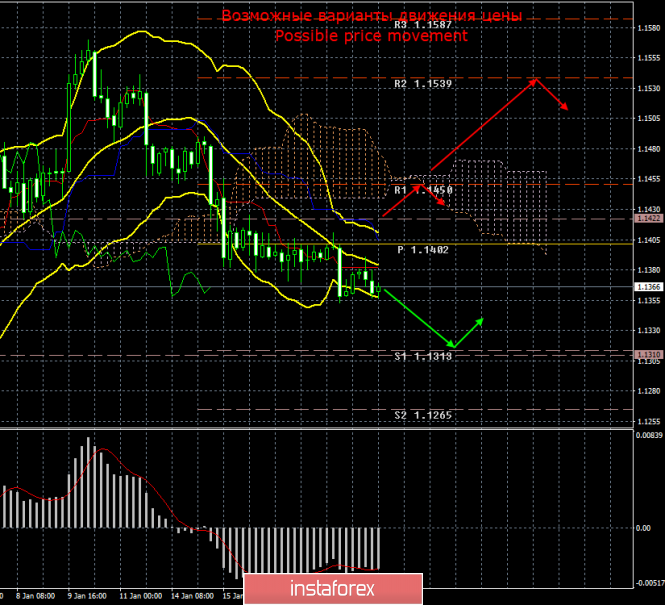Click the 1.1380 price axis value
This screenshot has width=665, height=605.
[649, 270]
